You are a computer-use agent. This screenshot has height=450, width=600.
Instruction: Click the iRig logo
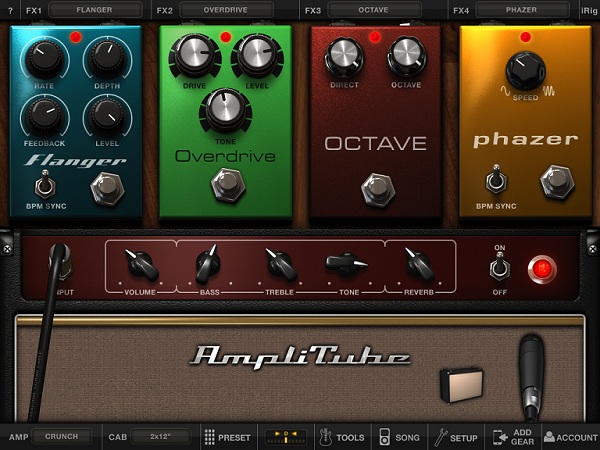click(589, 10)
